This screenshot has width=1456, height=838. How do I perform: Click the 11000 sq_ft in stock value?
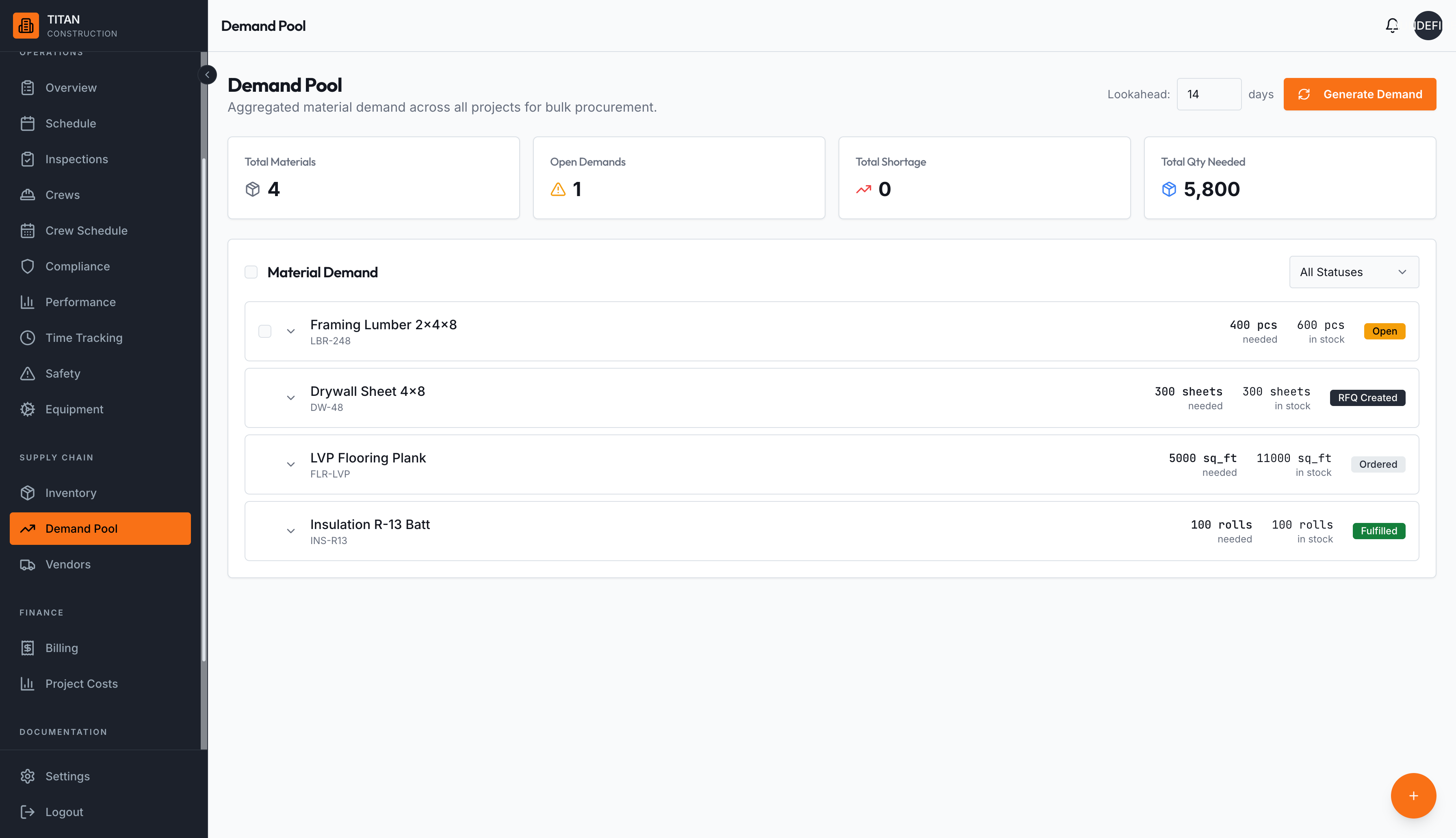point(1293,459)
